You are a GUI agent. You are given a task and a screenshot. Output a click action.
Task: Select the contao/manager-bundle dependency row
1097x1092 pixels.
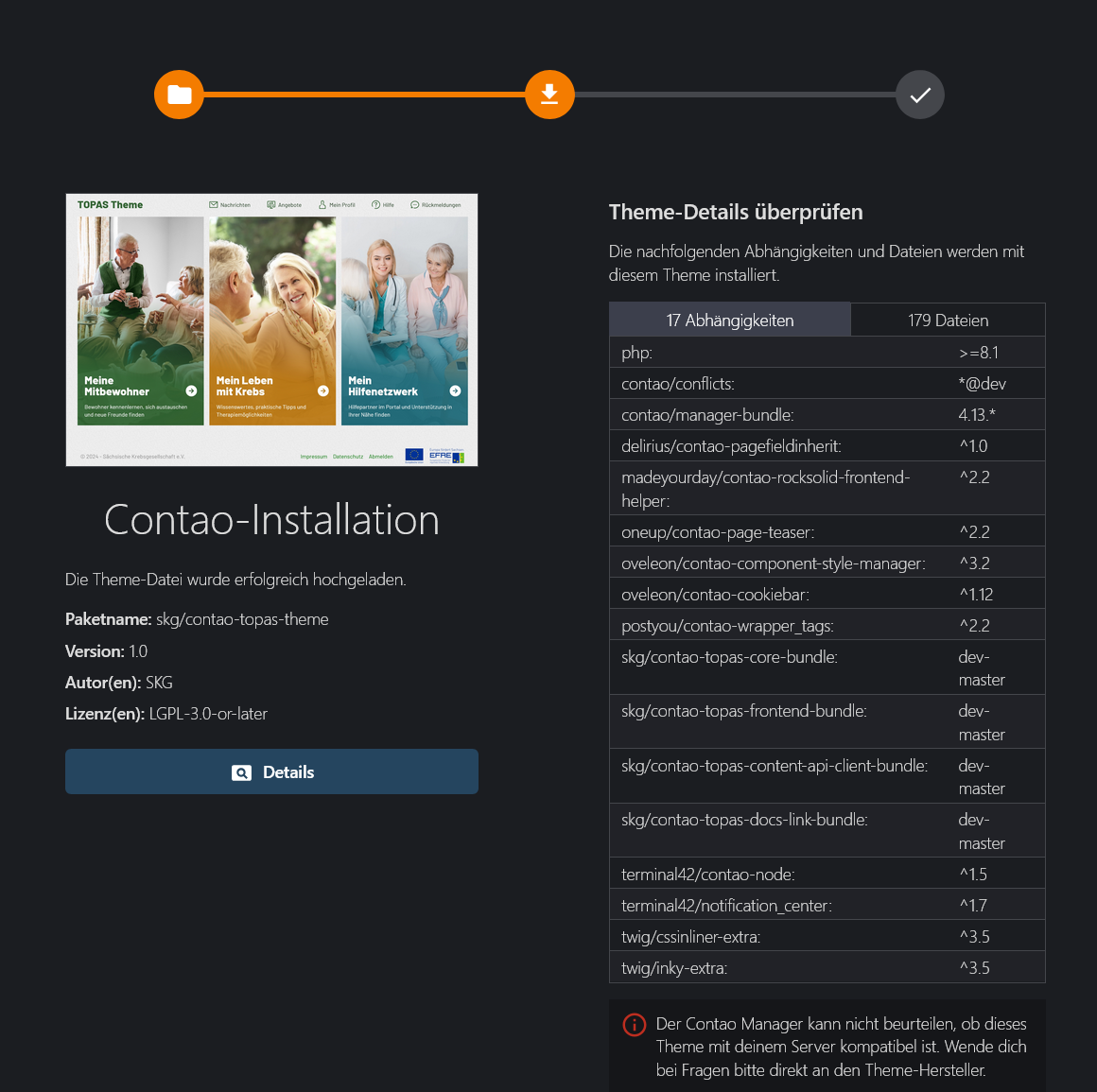point(827,415)
